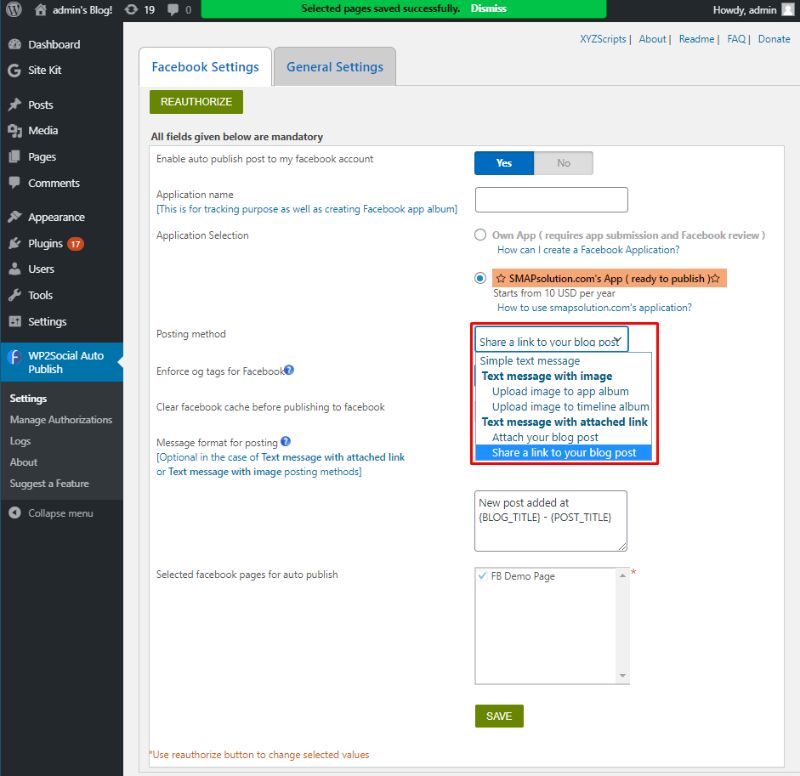
Task: Click the Plugins plug icon
Action: (x=15, y=243)
